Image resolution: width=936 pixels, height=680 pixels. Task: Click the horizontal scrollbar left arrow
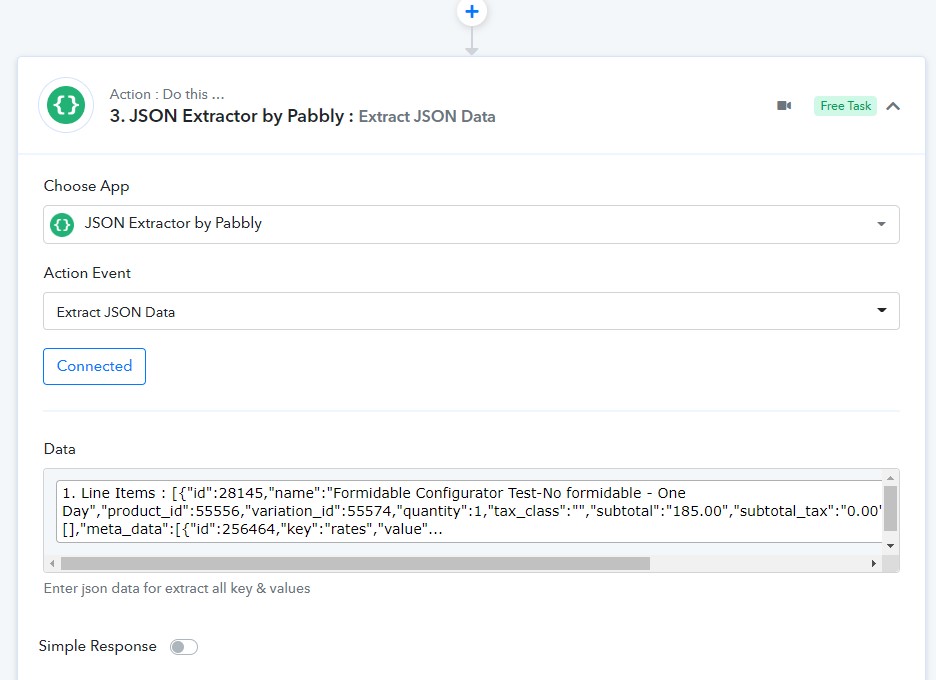(x=52, y=564)
